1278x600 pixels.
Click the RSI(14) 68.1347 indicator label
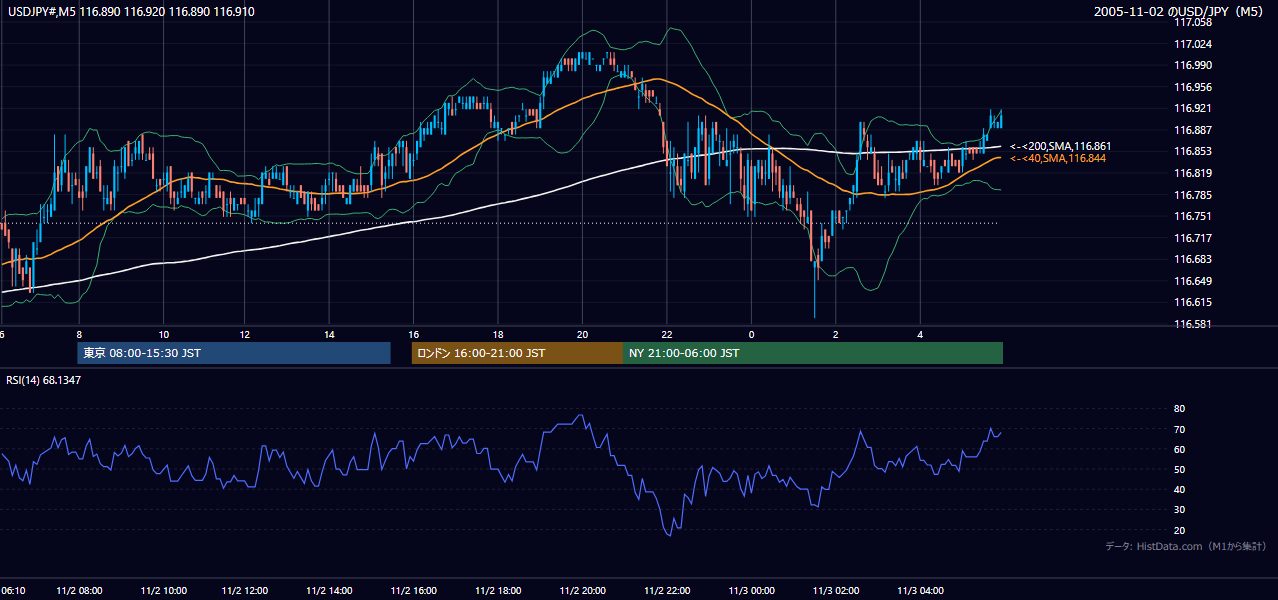point(44,380)
